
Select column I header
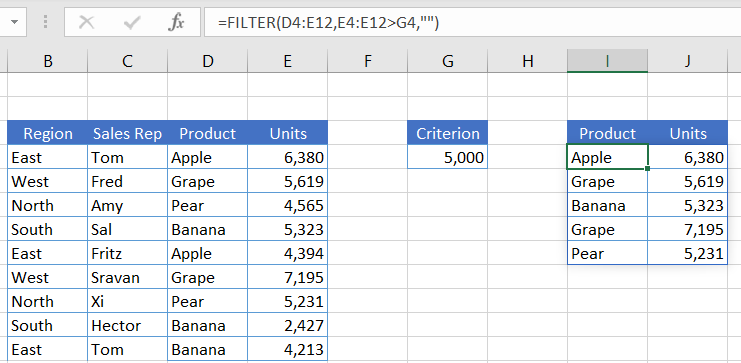pyautogui.click(x=607, y=61)
